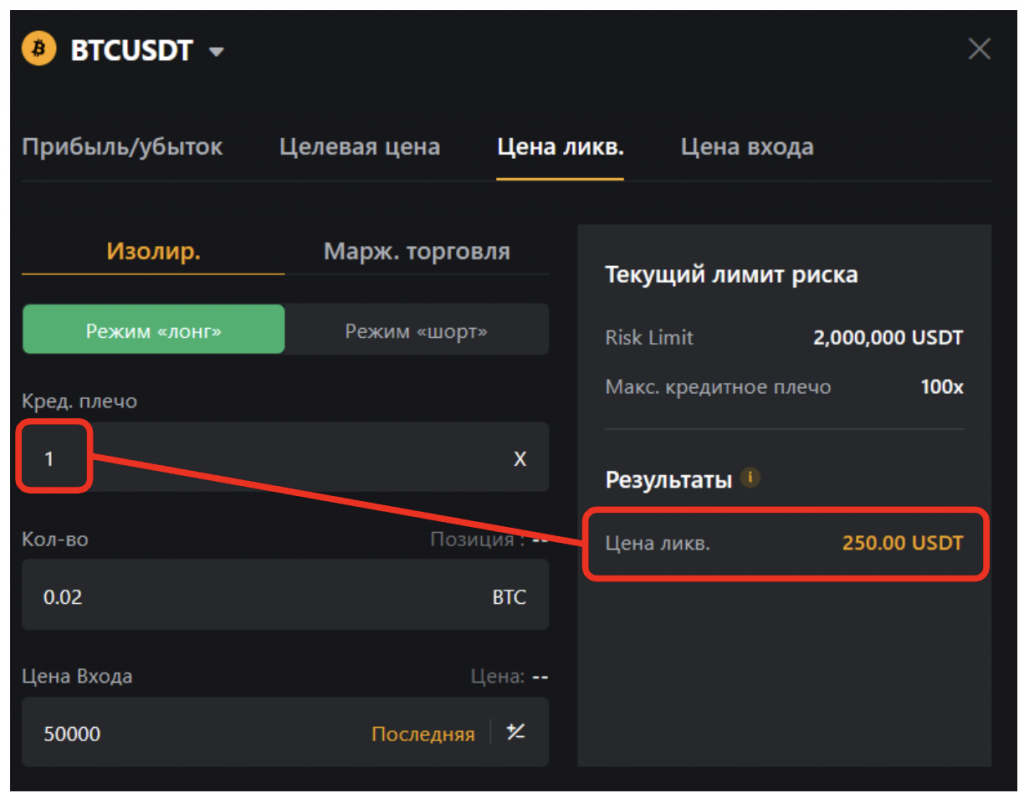Viewport: 1024px width, 798px height.
Task: Click the plus/minus percent icon
Action: coord(516,732)
